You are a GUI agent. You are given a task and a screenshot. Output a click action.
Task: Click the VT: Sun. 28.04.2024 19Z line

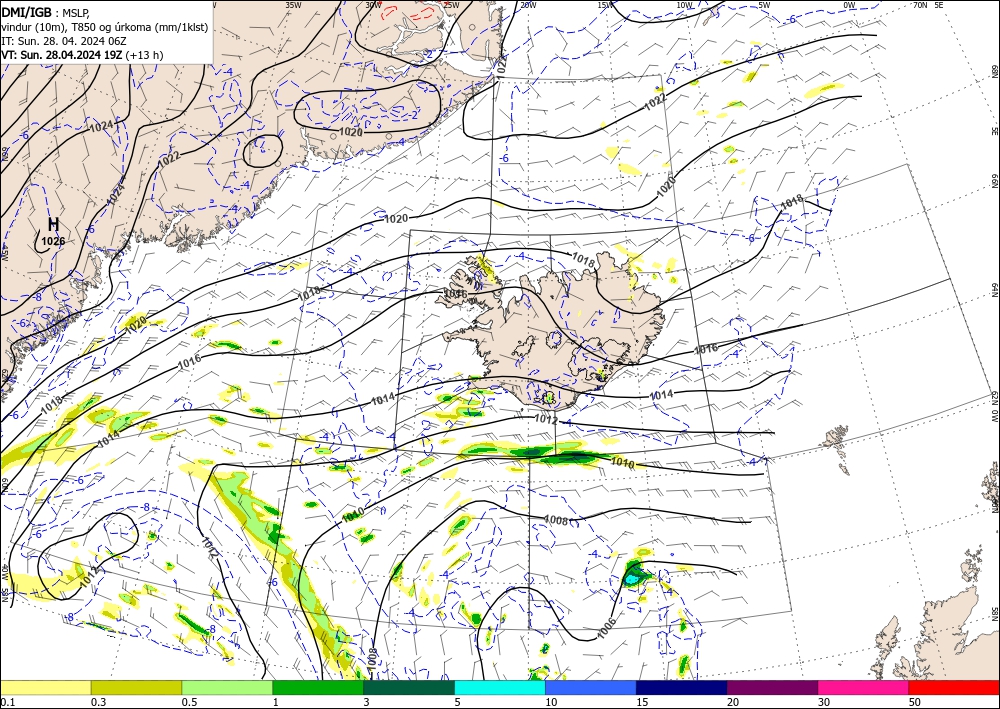pos(82,55)
